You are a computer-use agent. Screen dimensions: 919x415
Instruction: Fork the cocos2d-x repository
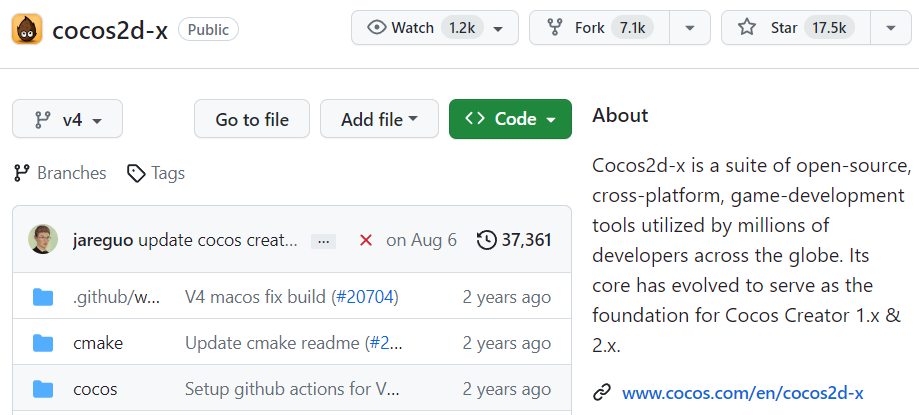click(x=598, y=28)
